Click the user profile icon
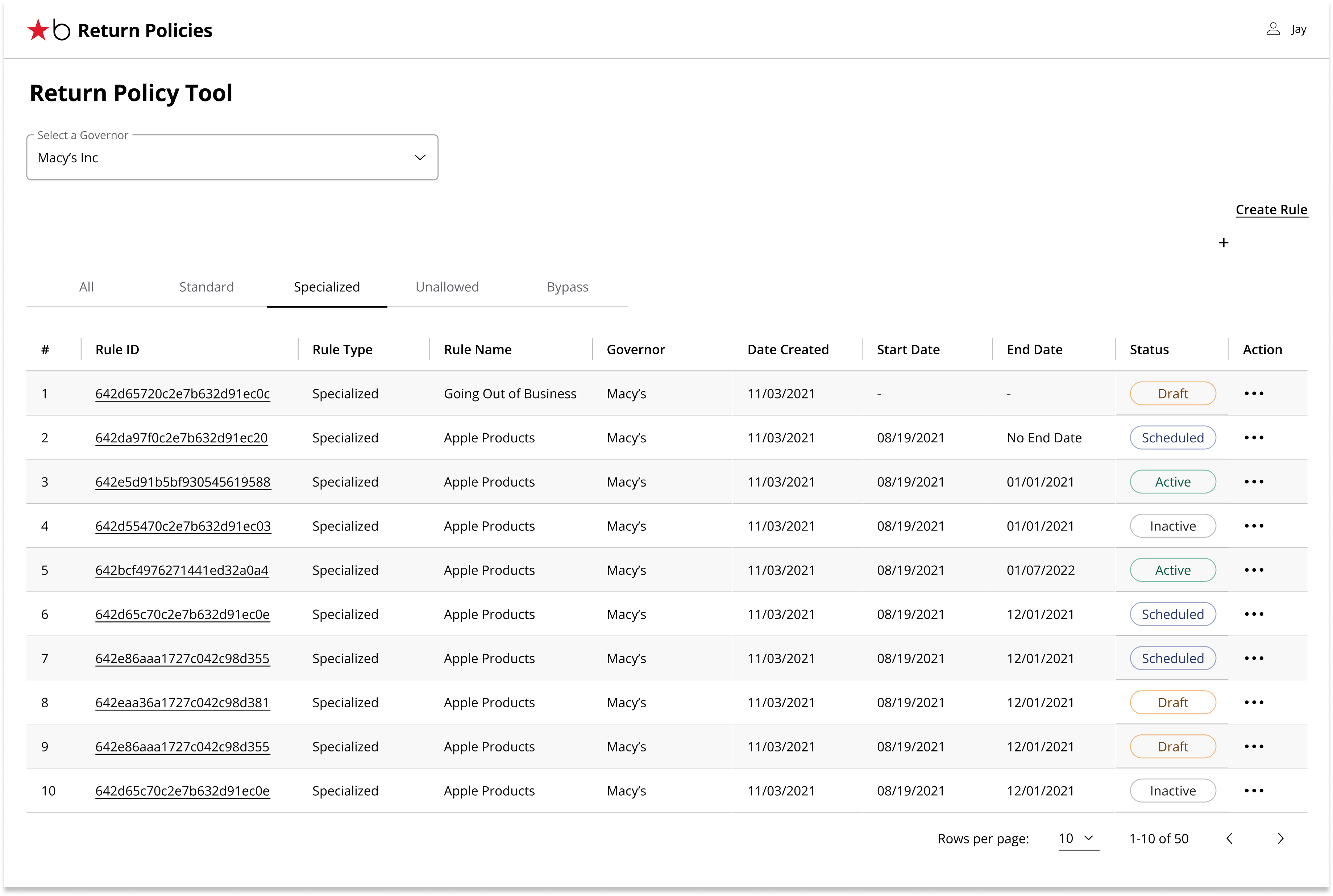Viewport: 1333px width, 896px height. [1273, 29]
